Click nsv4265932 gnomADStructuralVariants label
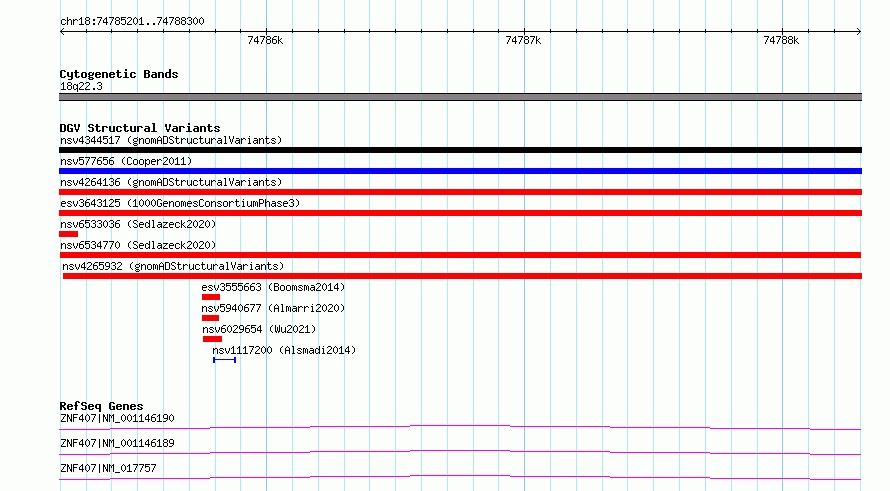This screenshot has width=890, height=491. tap(173, 266)
